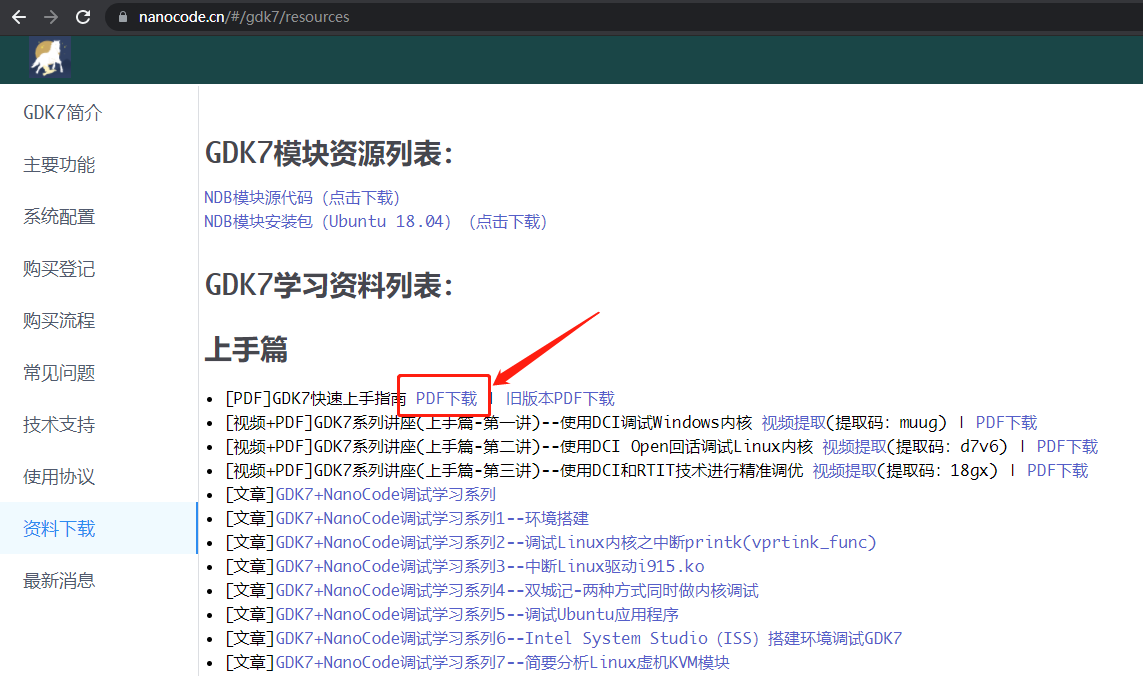The width and height of the screenshot is (1143, 676).
Task: Open article 系列7 Linux虚机KVM模块
Action: 502,663
